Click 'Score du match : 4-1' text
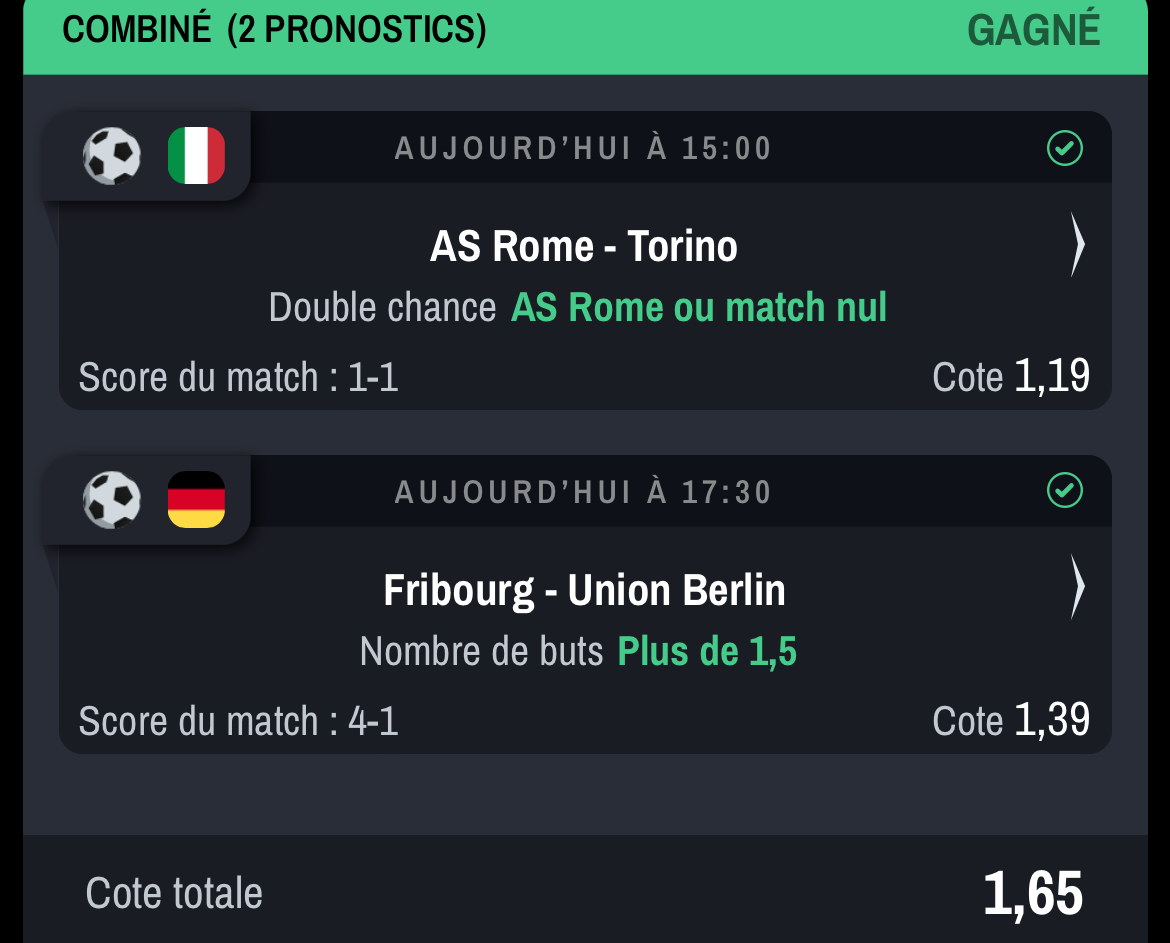 239,721
